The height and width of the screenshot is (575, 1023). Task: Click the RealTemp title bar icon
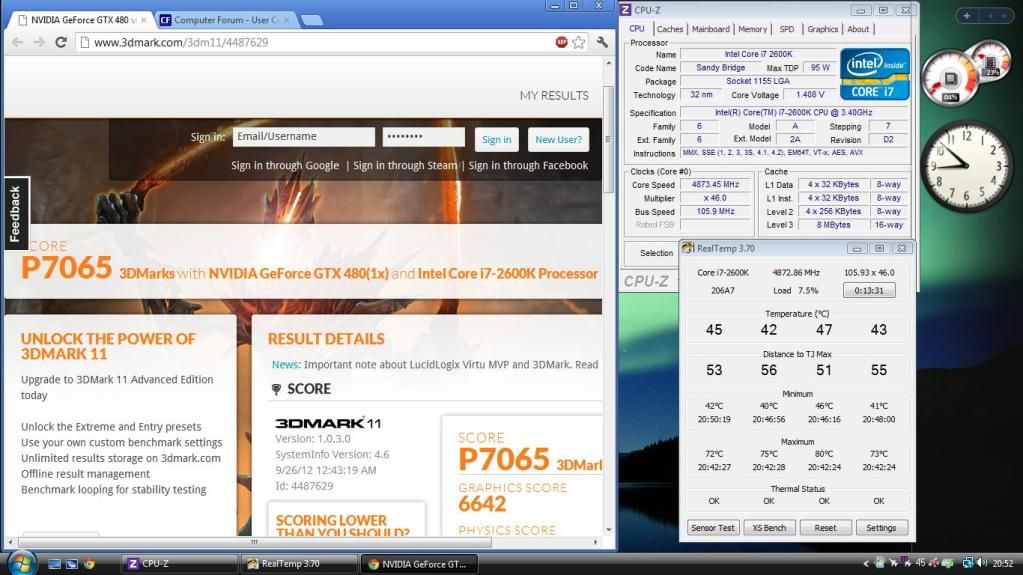[x=688, y=248]
